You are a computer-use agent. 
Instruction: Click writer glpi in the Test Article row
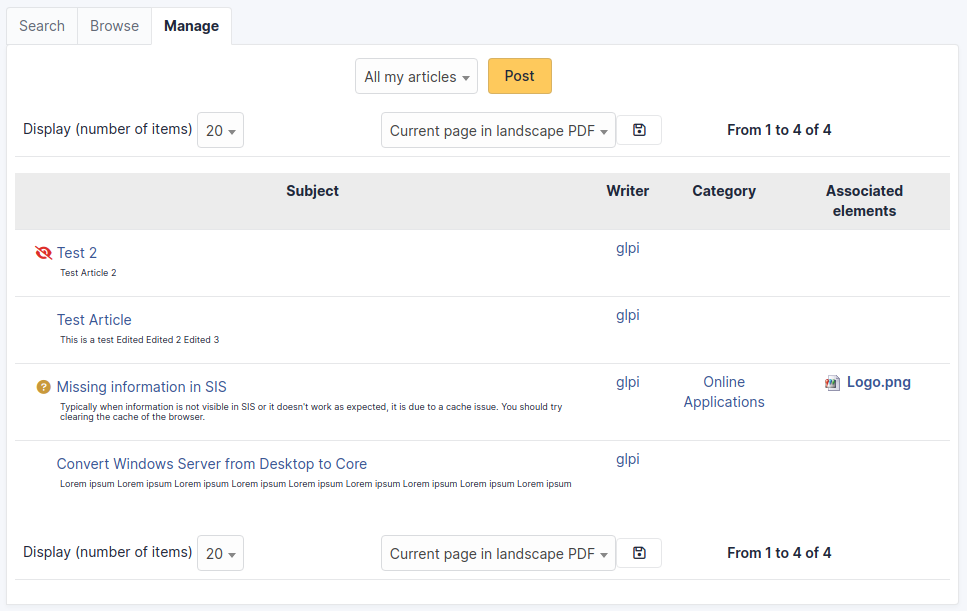tap(628, 315)
